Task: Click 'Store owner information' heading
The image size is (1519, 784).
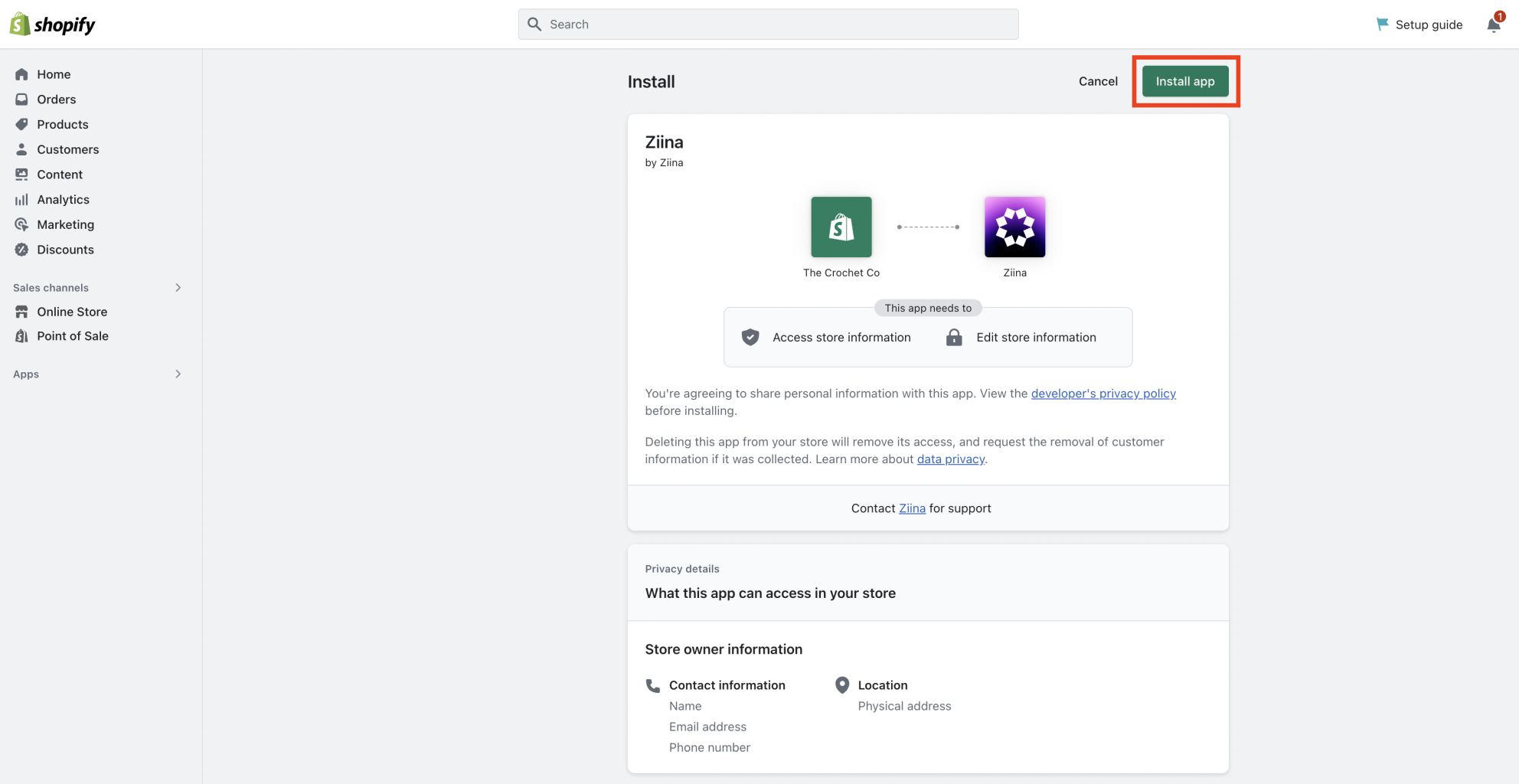Action: click(x=724, y=649)
